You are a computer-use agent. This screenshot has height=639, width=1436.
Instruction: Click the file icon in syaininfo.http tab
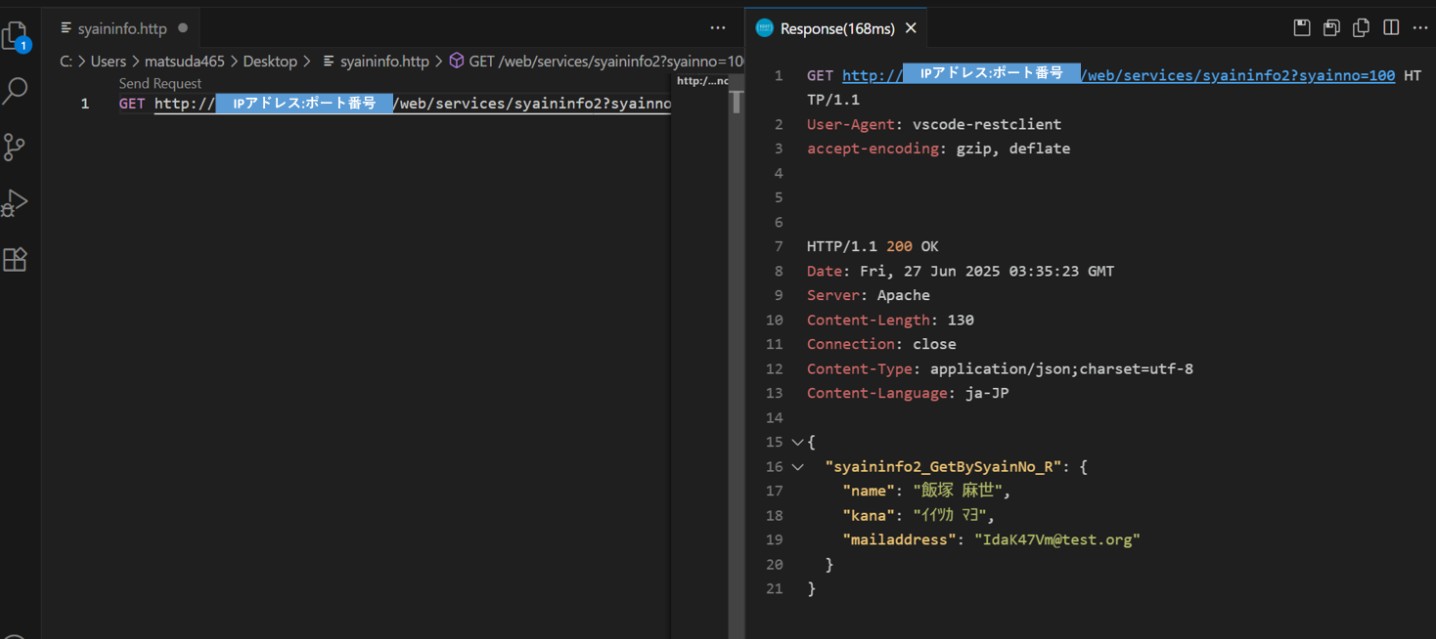[66, 29]
